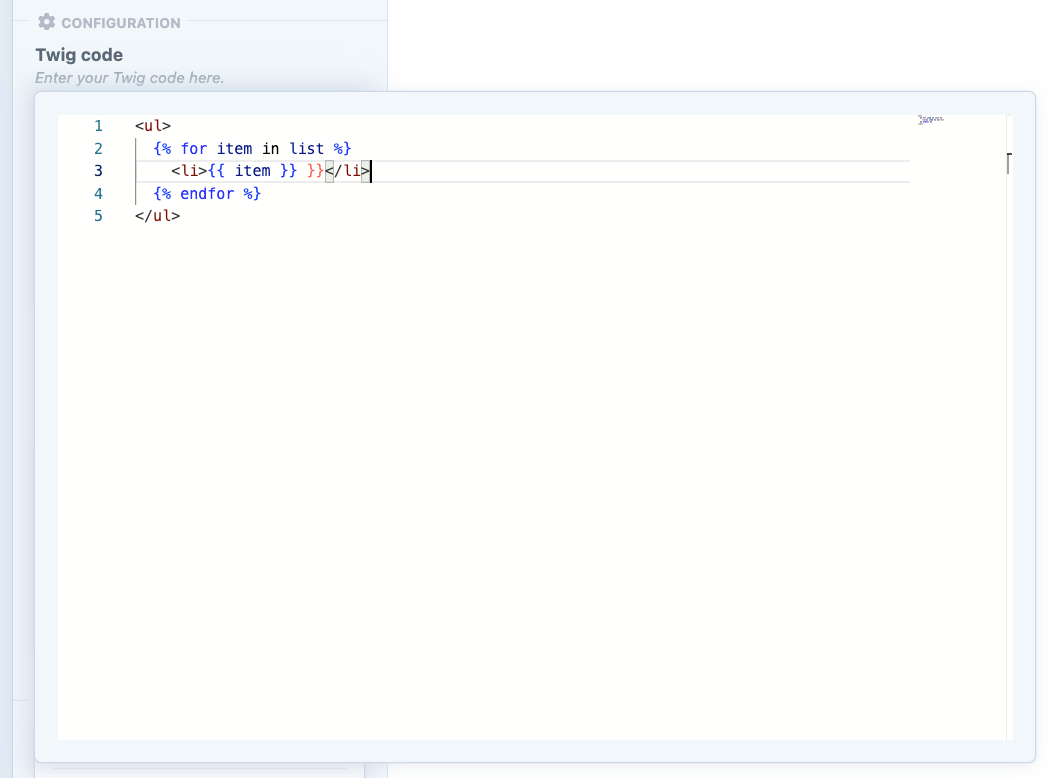Click the Configuration gear icon
The height and width of the screenshot is (778, 1057).
[46, 22]
